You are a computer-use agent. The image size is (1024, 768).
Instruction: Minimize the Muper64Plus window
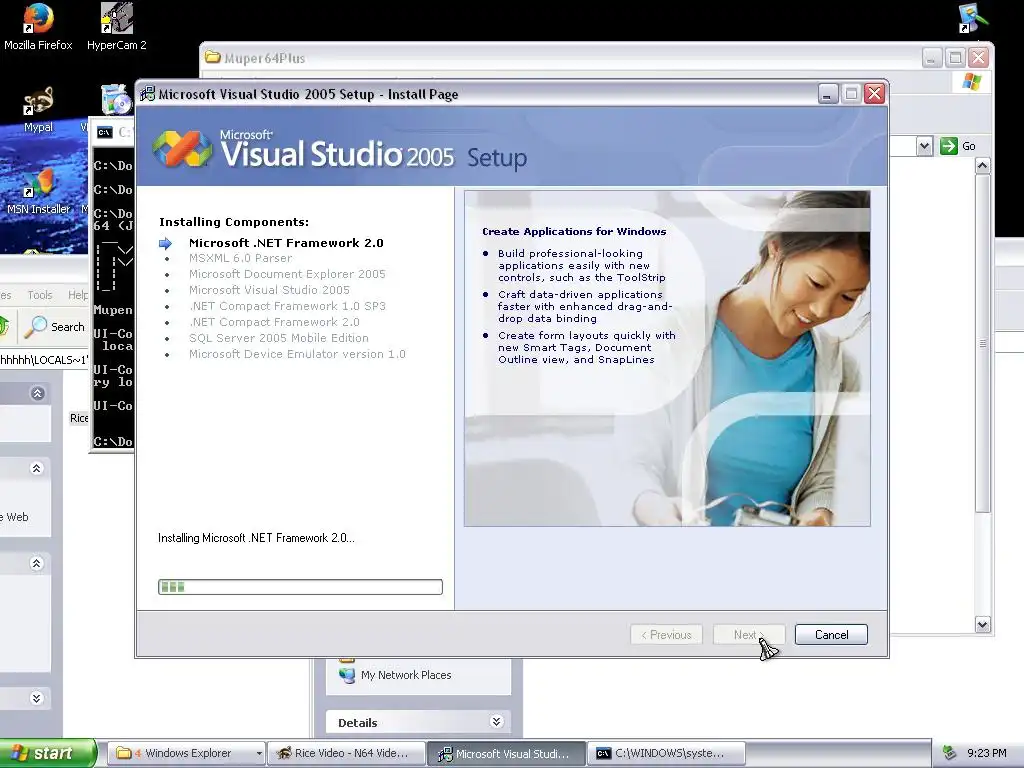pyautogui.click(x=932, y=57)
